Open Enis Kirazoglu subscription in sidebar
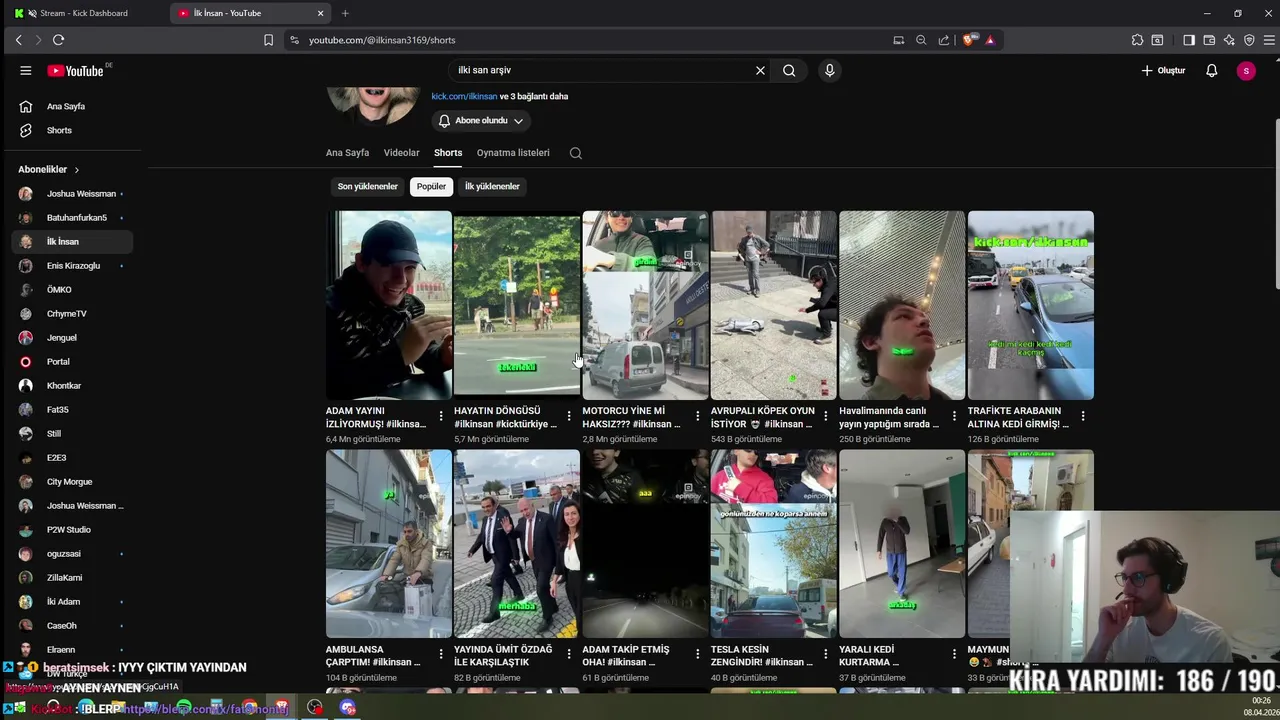The image size is (1280, 720). (x=72, y=265)
